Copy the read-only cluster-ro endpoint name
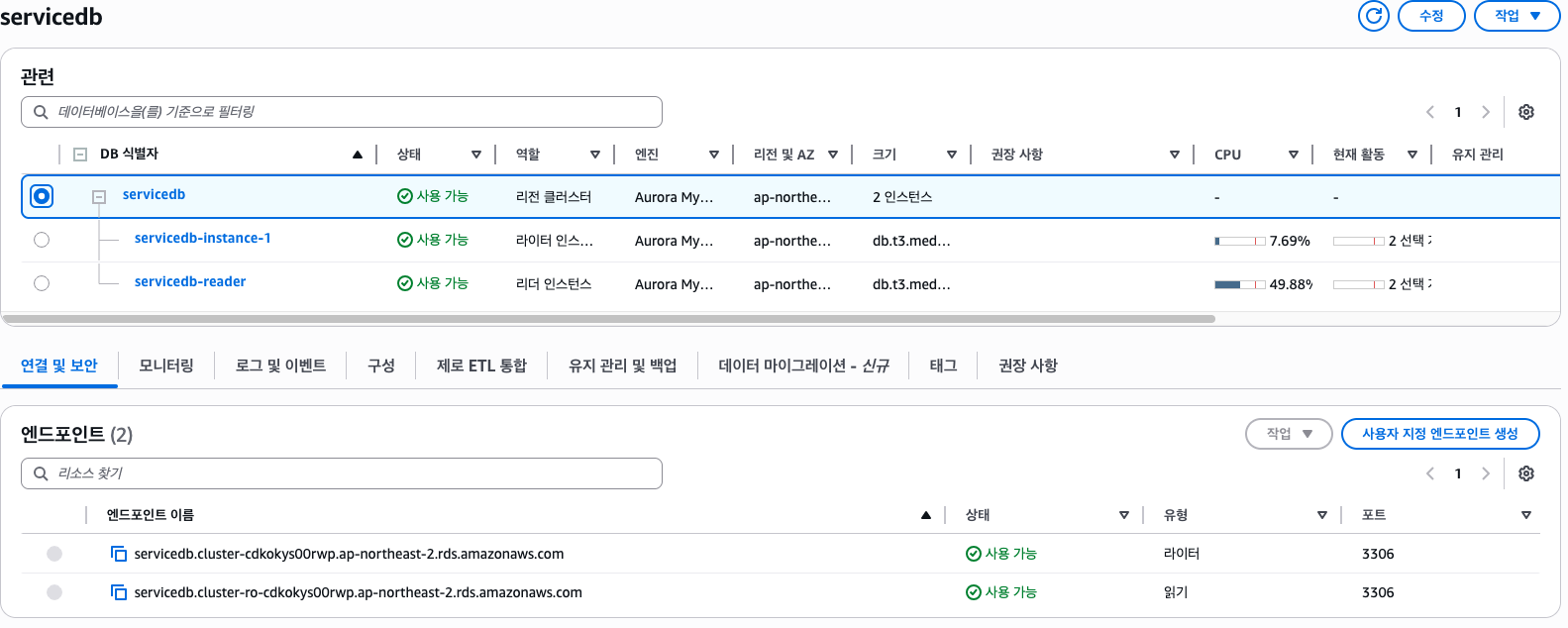 [119, 592]
